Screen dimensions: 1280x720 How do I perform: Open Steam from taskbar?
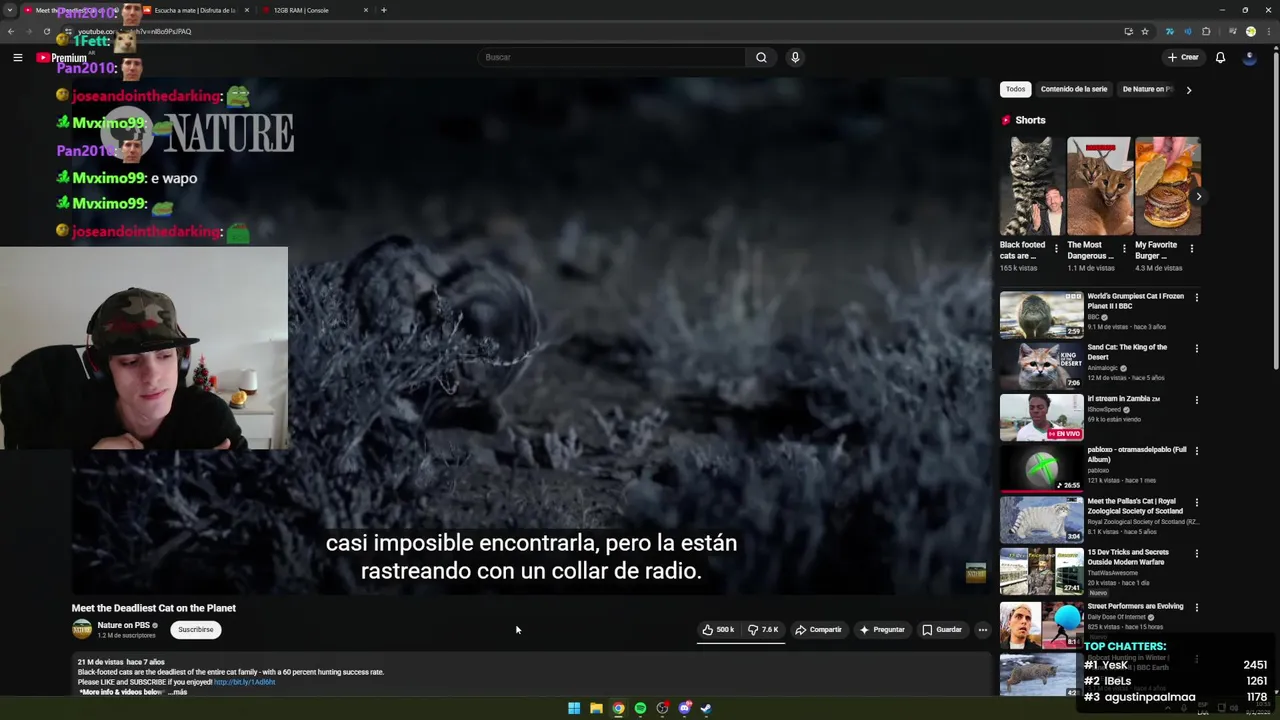tap(706, 708)
